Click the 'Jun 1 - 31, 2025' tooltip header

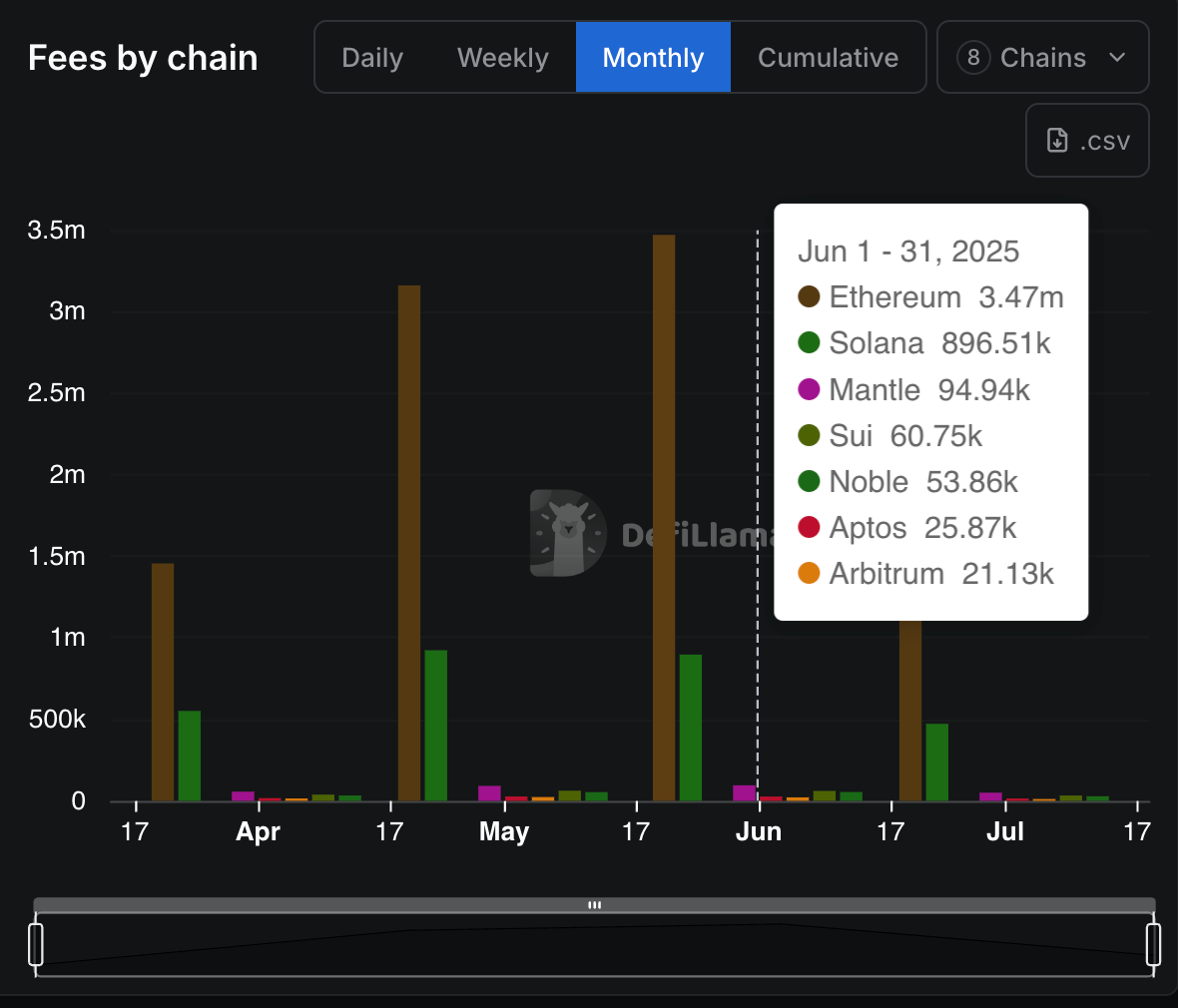tap(908, 252)
